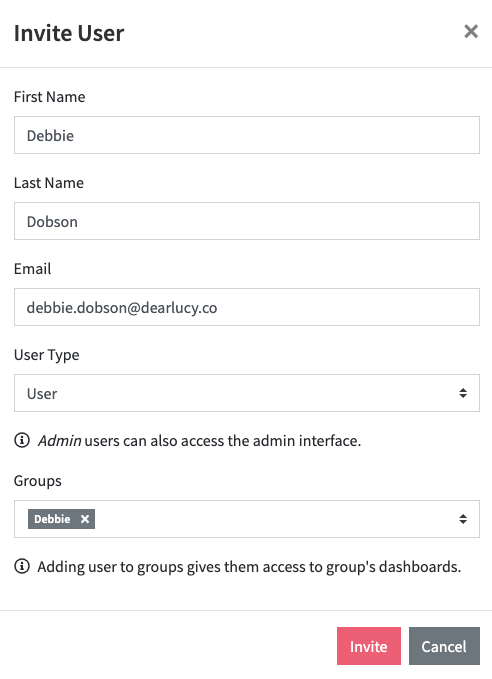Click the Email field label

(32, 268)
